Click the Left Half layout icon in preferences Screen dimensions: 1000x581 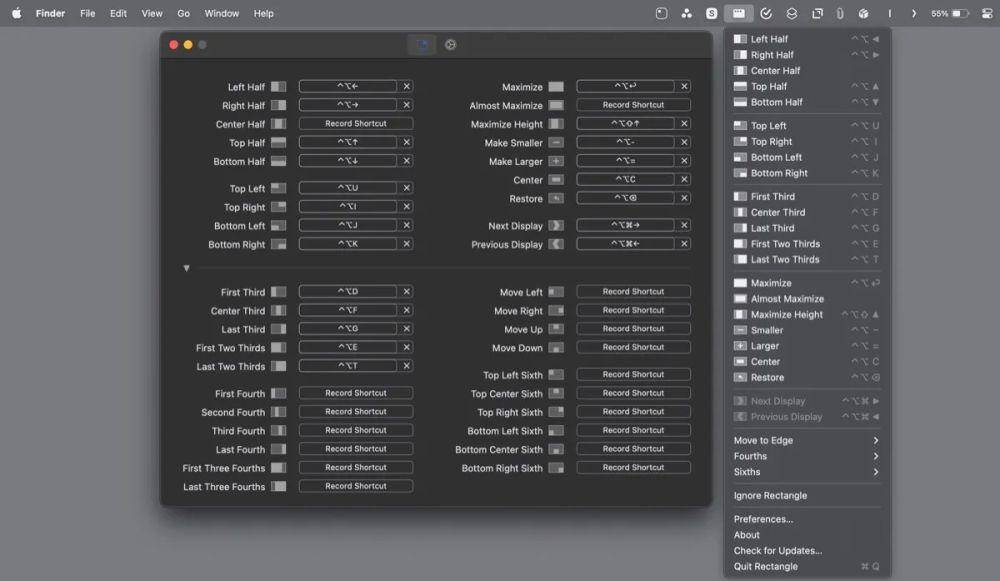[279, 87]
